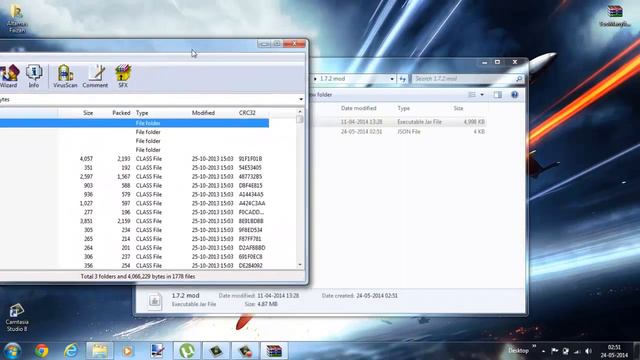Select the CLASS file with size 4,057
640x360 pixels.
(x=134, y=159)
